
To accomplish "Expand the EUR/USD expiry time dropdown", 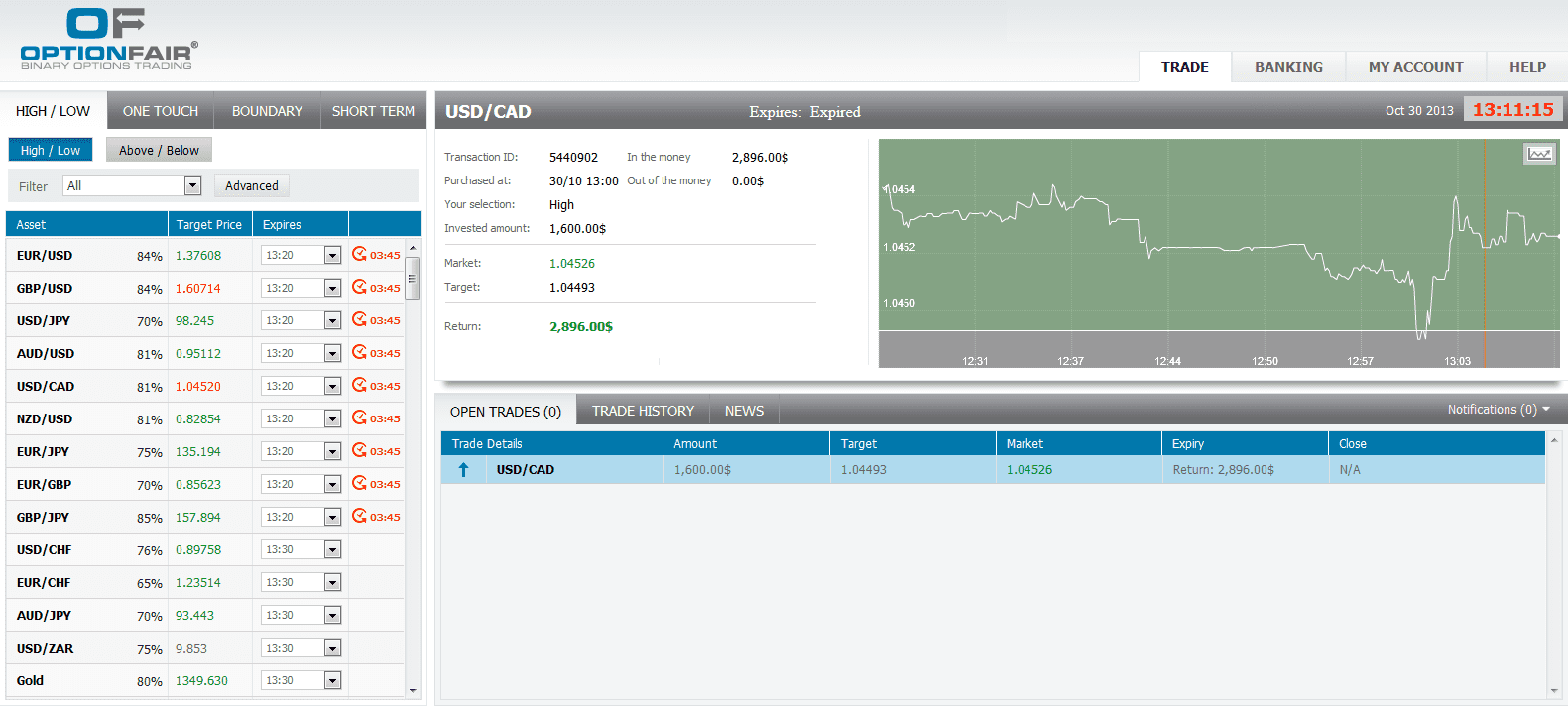I will coord(332,256).
